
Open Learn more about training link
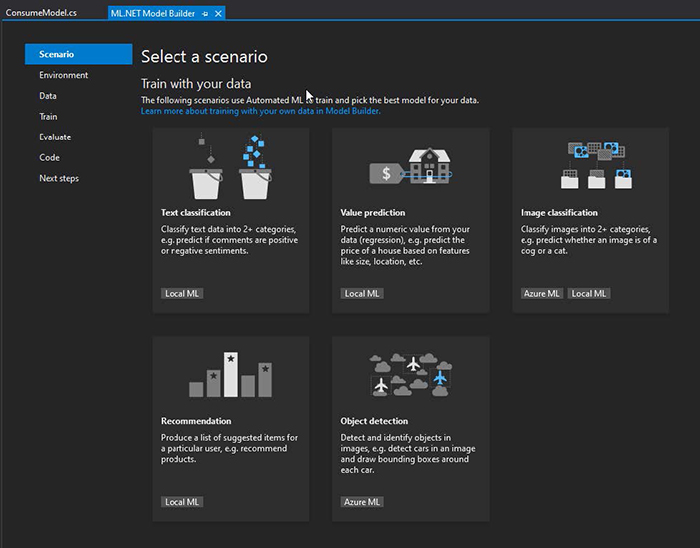tap(260, 111)
